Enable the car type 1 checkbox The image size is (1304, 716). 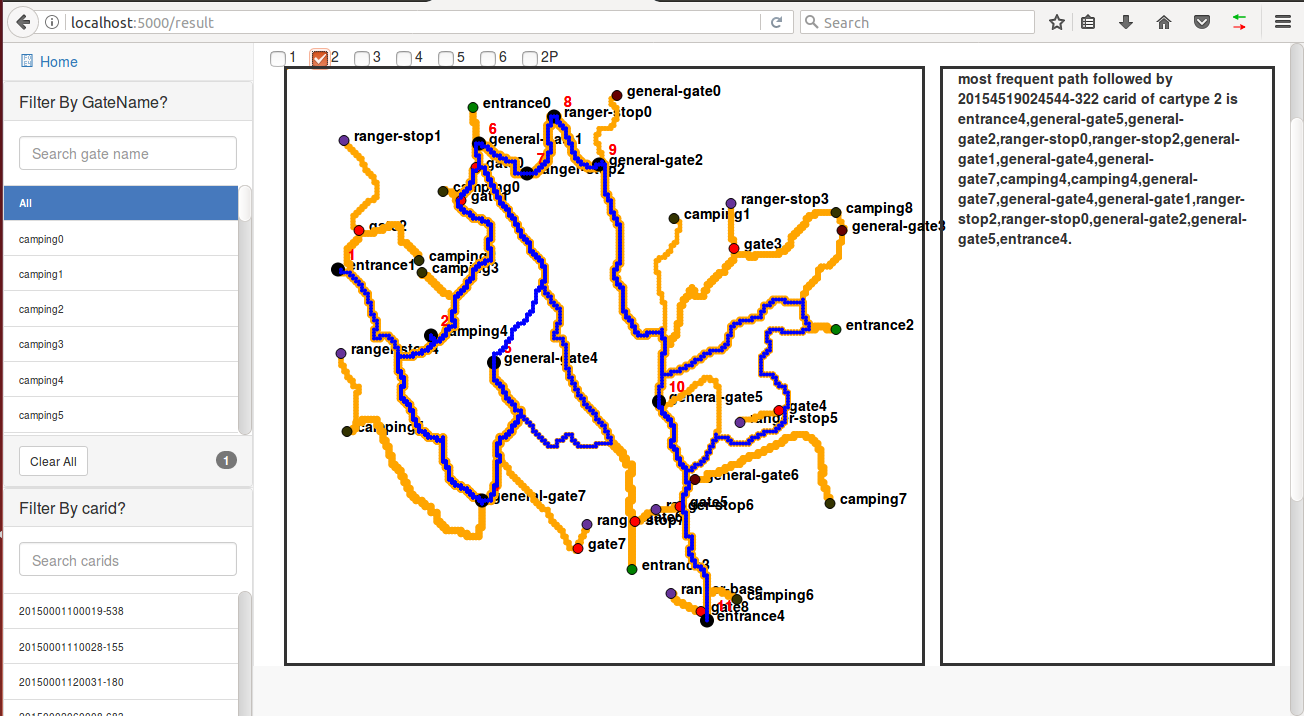coord(277,59)
